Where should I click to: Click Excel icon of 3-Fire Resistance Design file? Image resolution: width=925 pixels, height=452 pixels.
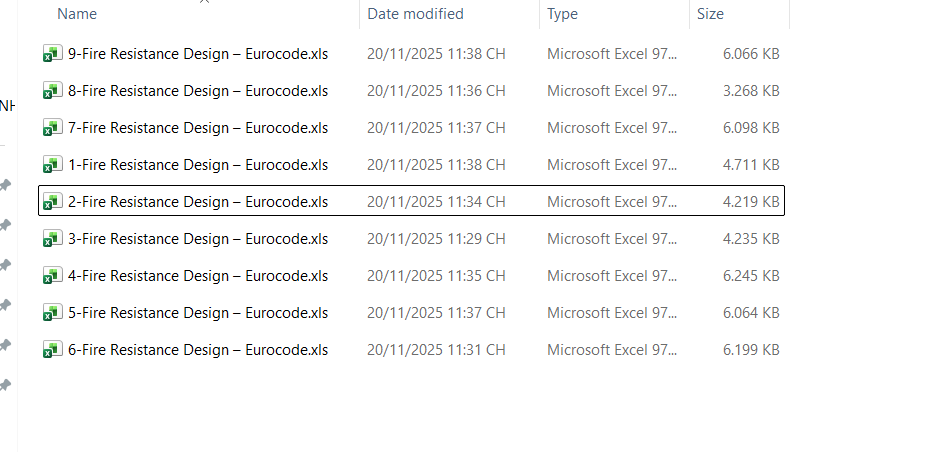point(53,239)
